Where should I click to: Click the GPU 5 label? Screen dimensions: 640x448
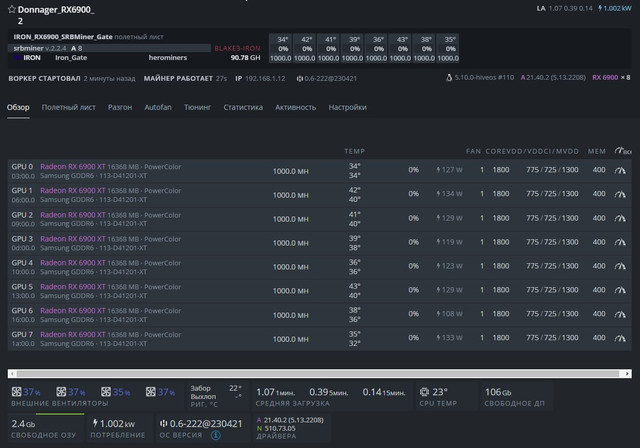pos(22,286)
